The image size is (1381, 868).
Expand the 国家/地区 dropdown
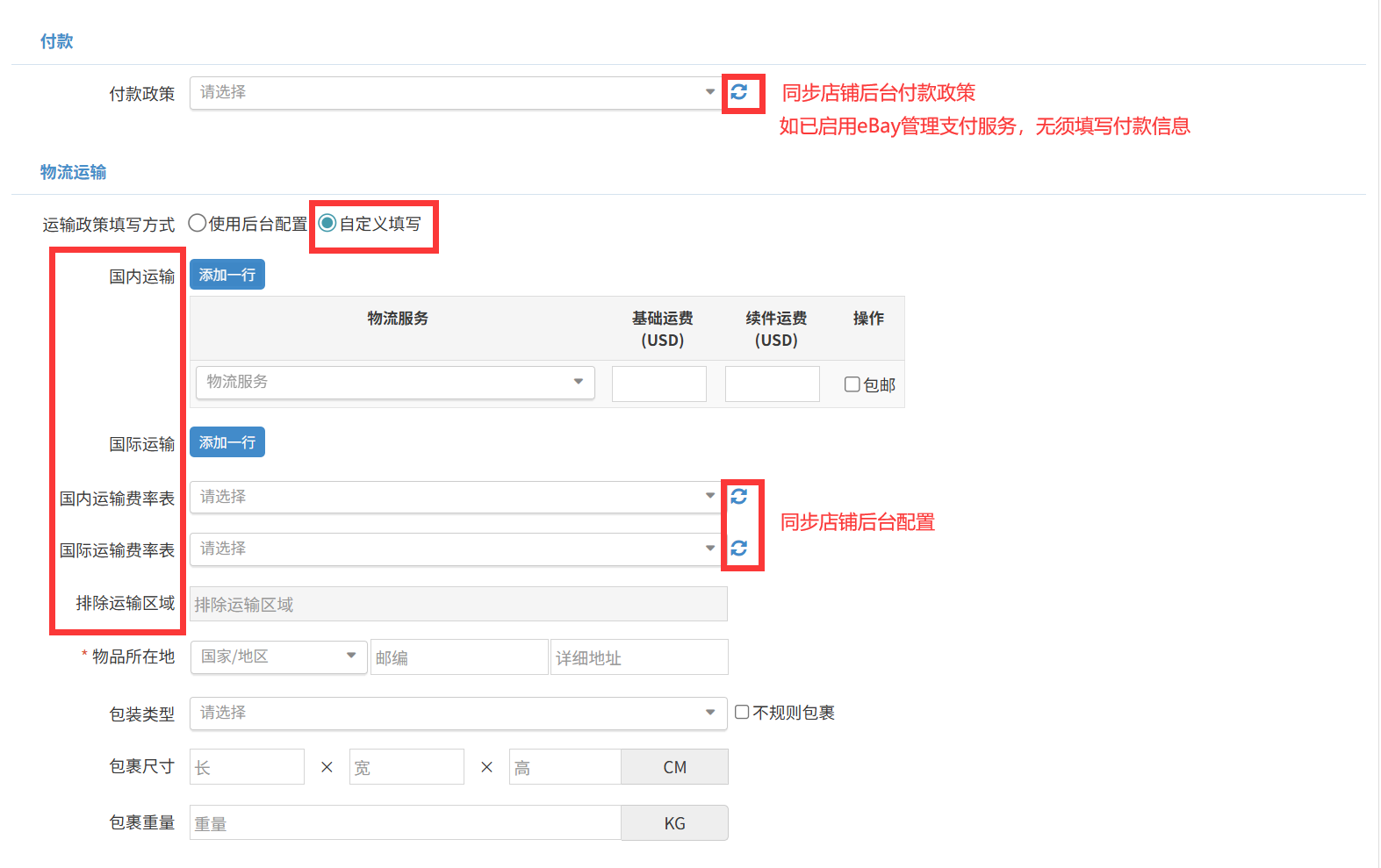pyautogui.click(x=278, y=656)
